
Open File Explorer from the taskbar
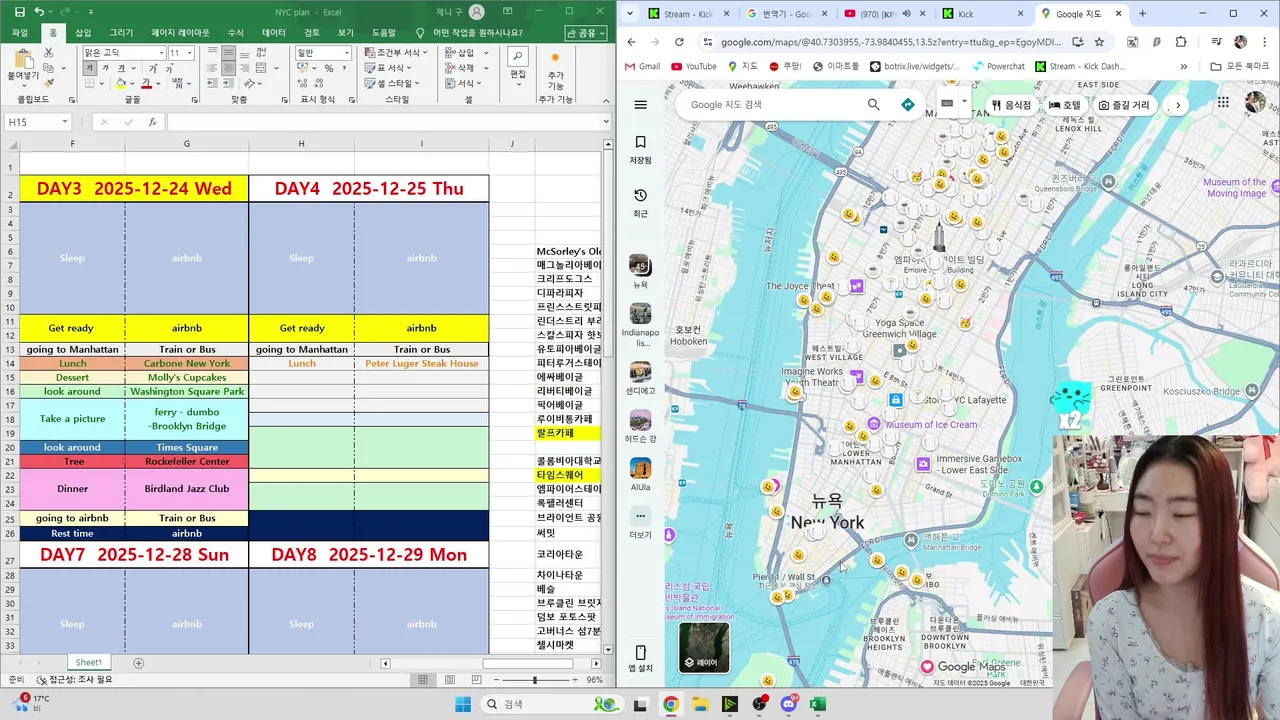(701, 704)
